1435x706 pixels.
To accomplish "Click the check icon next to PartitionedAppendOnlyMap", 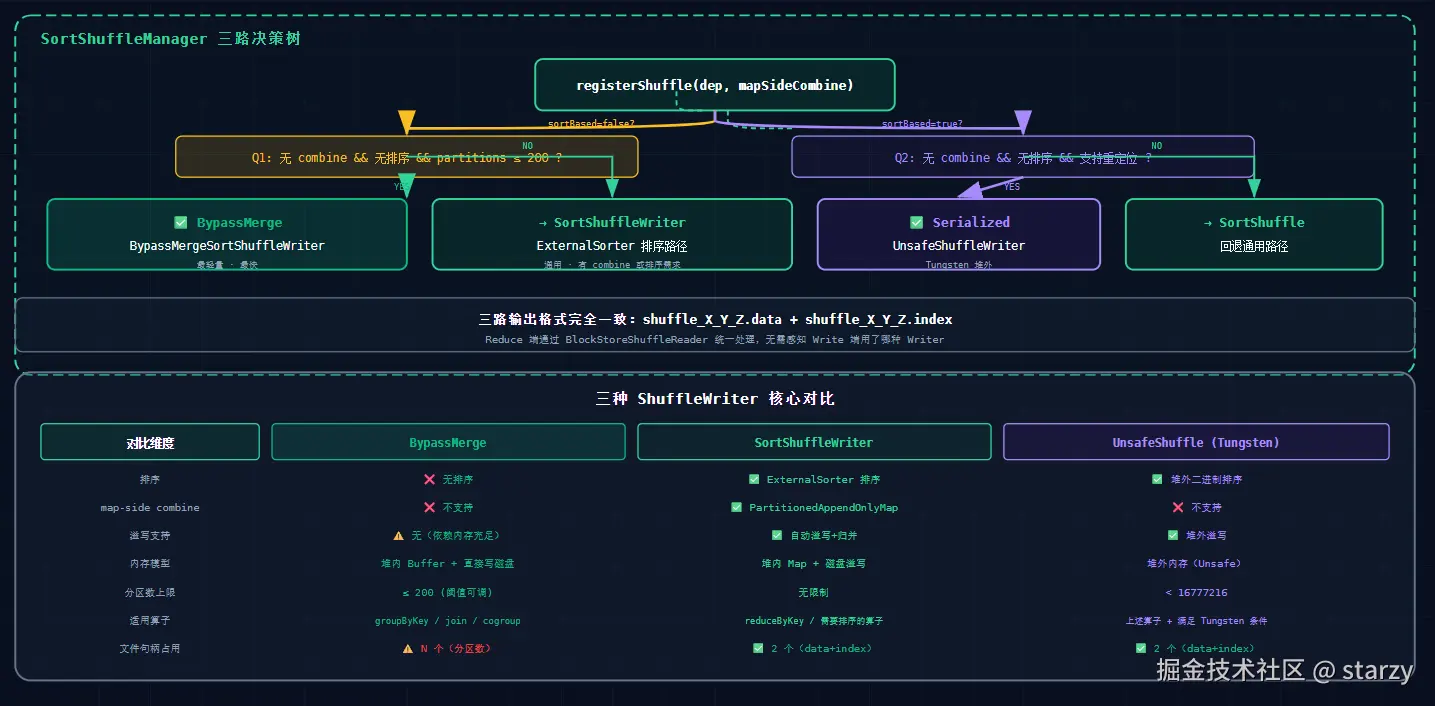I will point(737,508).
